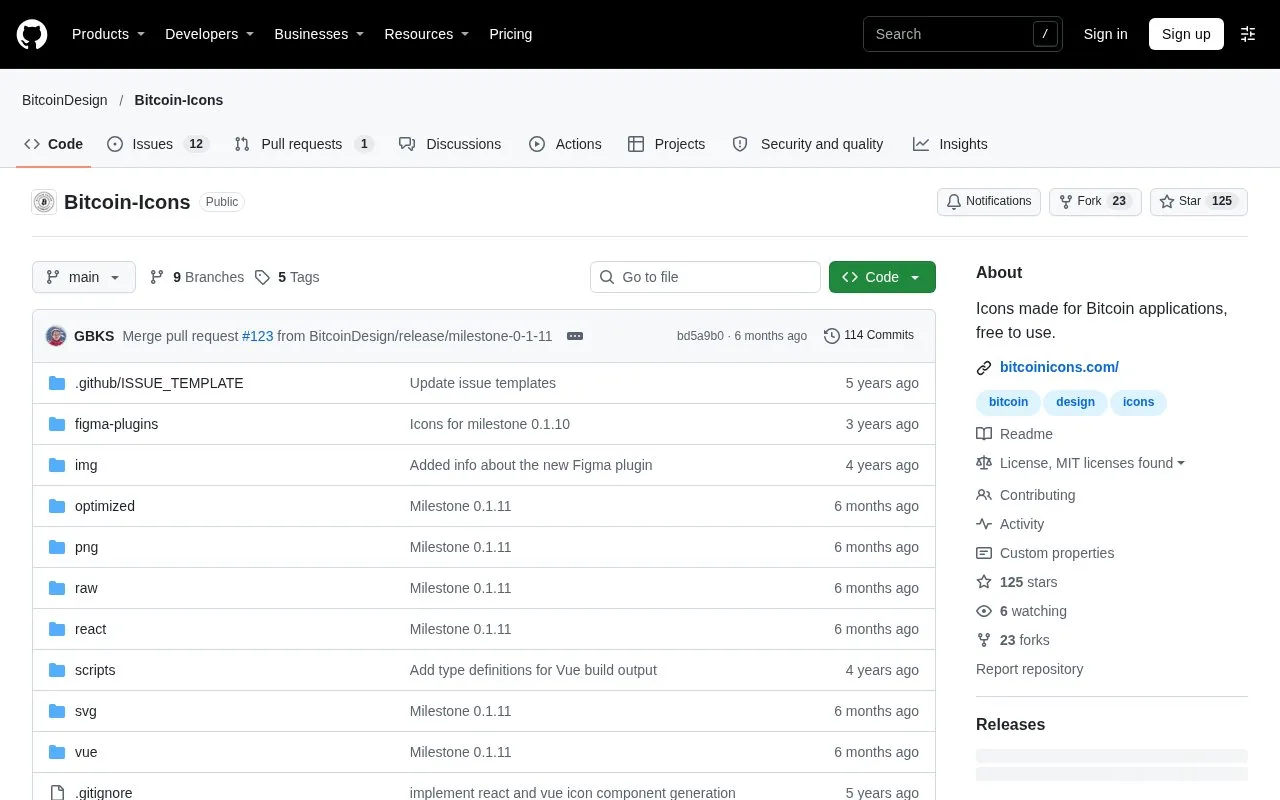
Task: Click the folder icon next to react
Action: pyautogui.click(x=57, y=629)
